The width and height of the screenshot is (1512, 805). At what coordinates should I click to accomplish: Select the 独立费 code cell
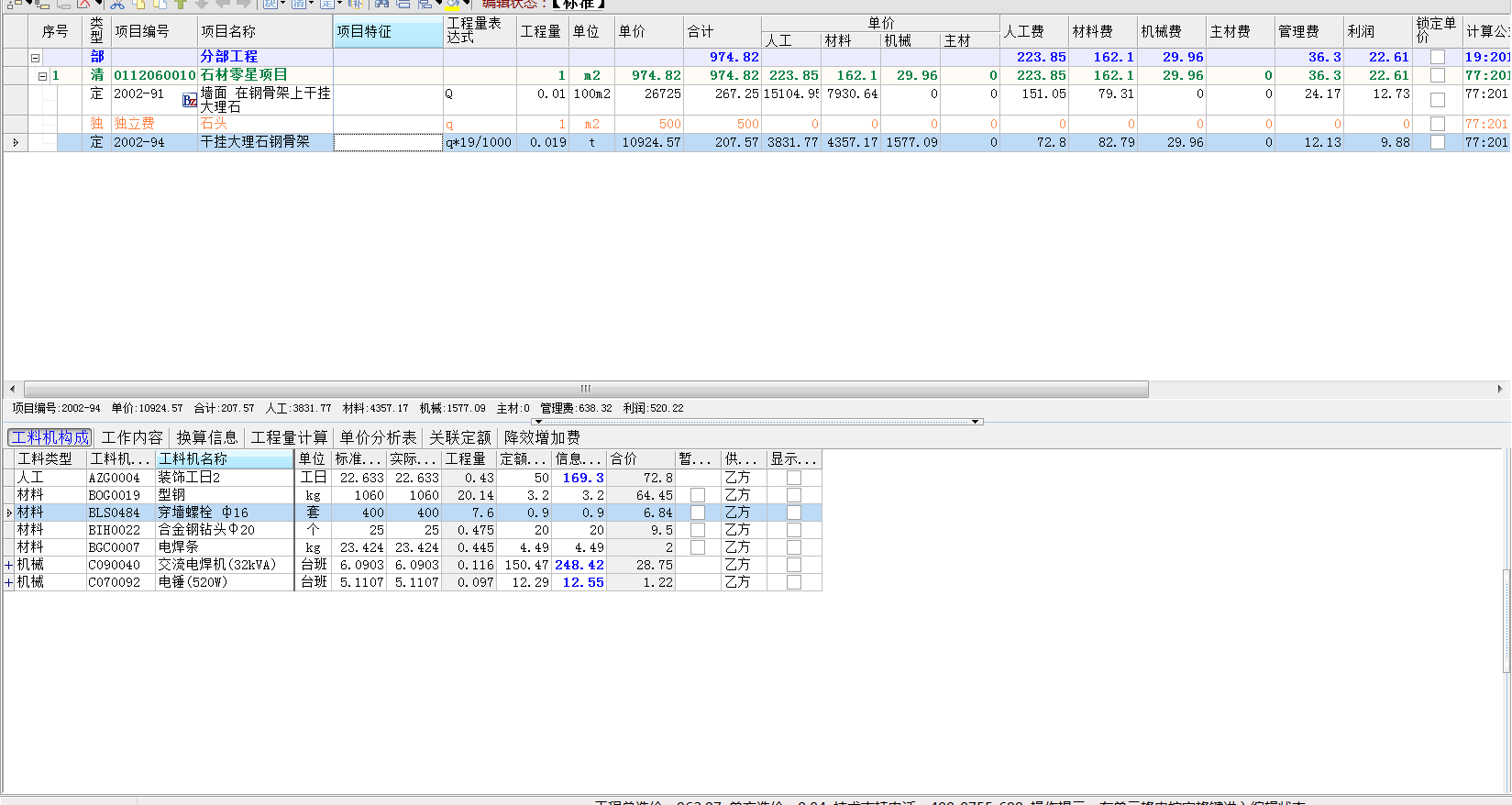click(x=154, y=124)
